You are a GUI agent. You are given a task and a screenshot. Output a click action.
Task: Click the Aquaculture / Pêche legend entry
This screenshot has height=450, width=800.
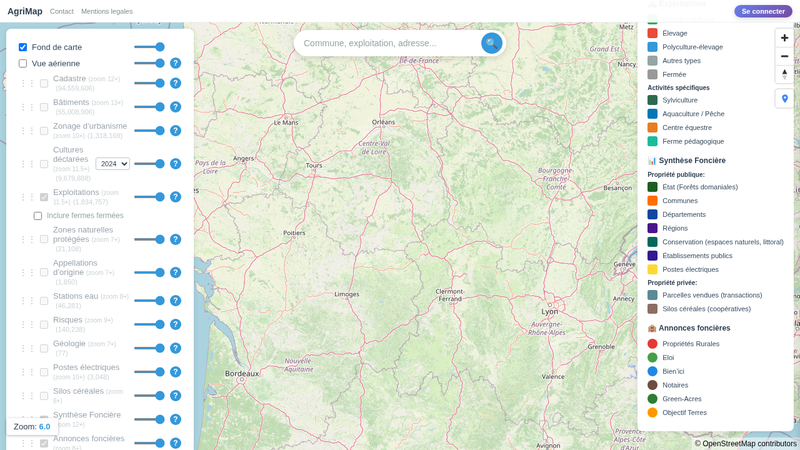tap(686, 114)
